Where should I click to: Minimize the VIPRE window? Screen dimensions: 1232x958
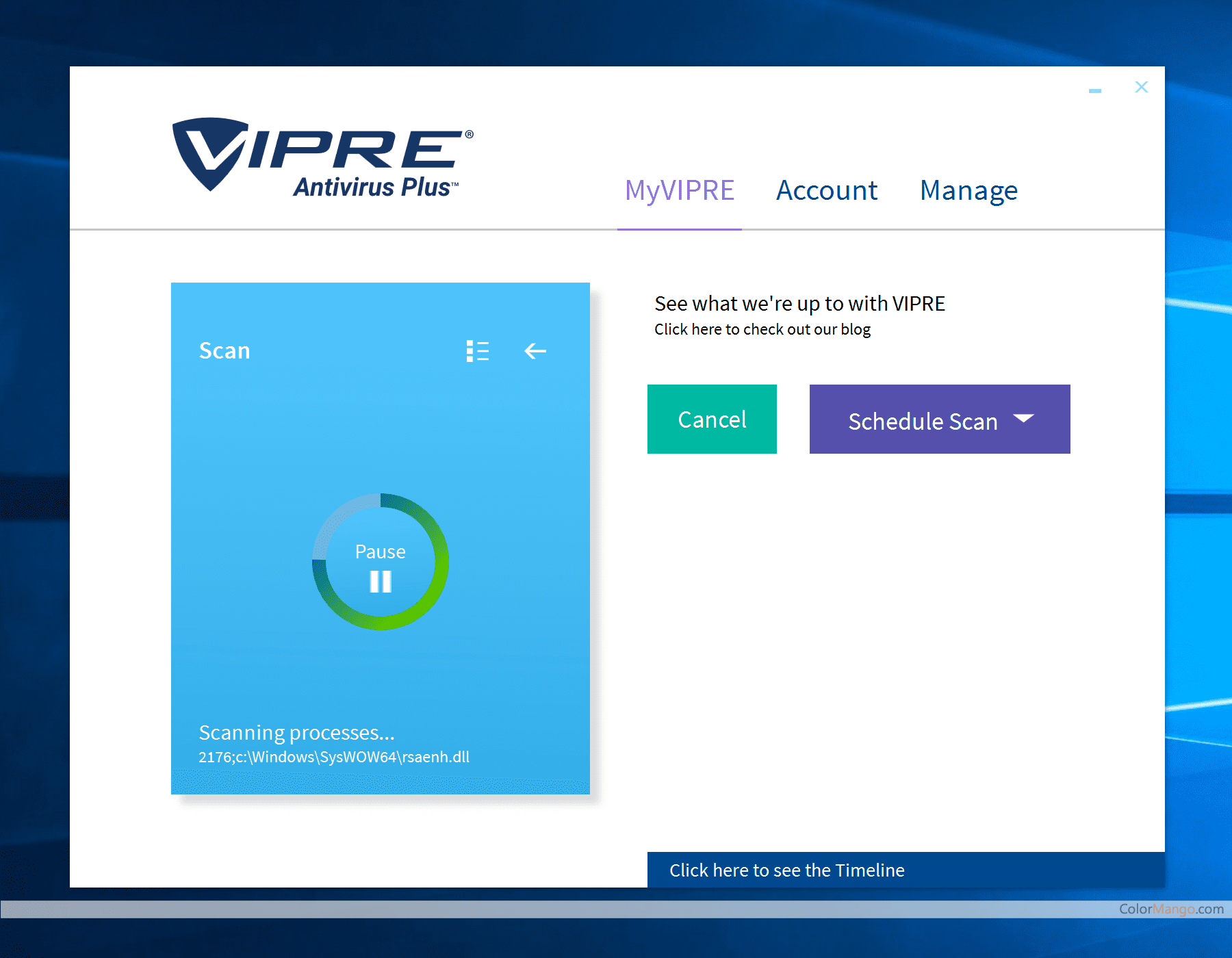(1095, 90)
